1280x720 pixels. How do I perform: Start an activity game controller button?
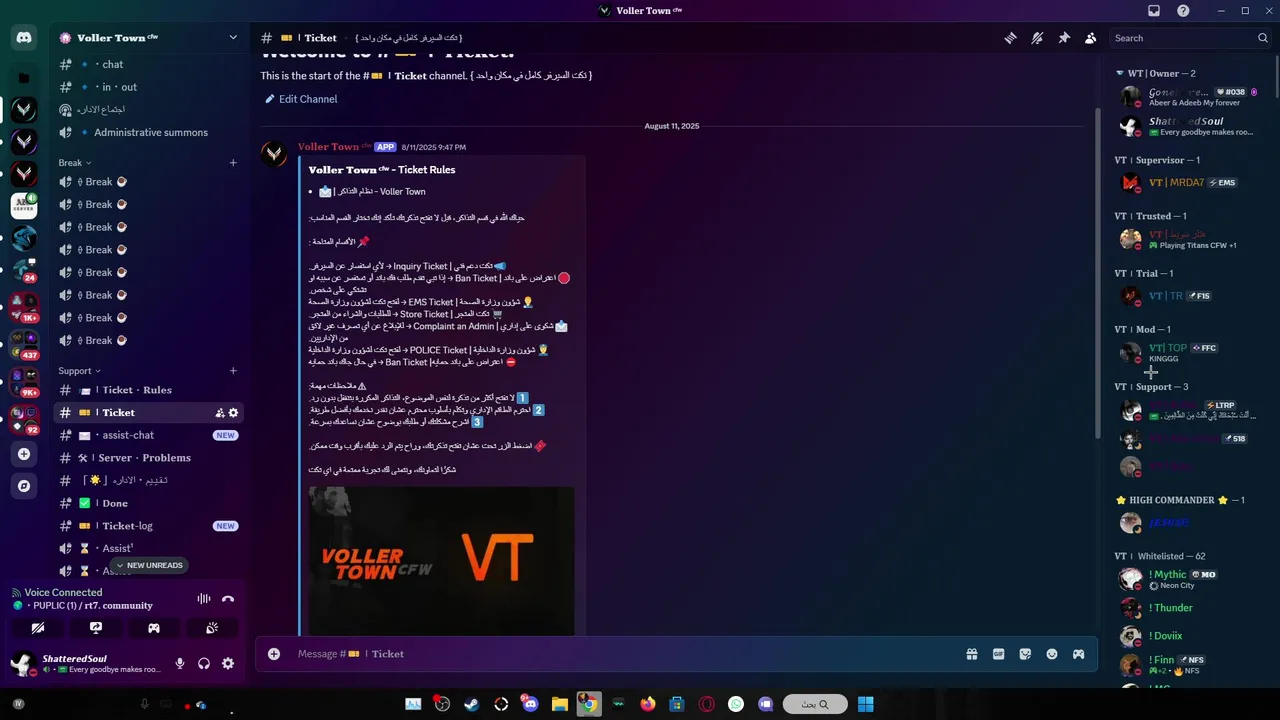pyautogui.click(x=154, y=628)
